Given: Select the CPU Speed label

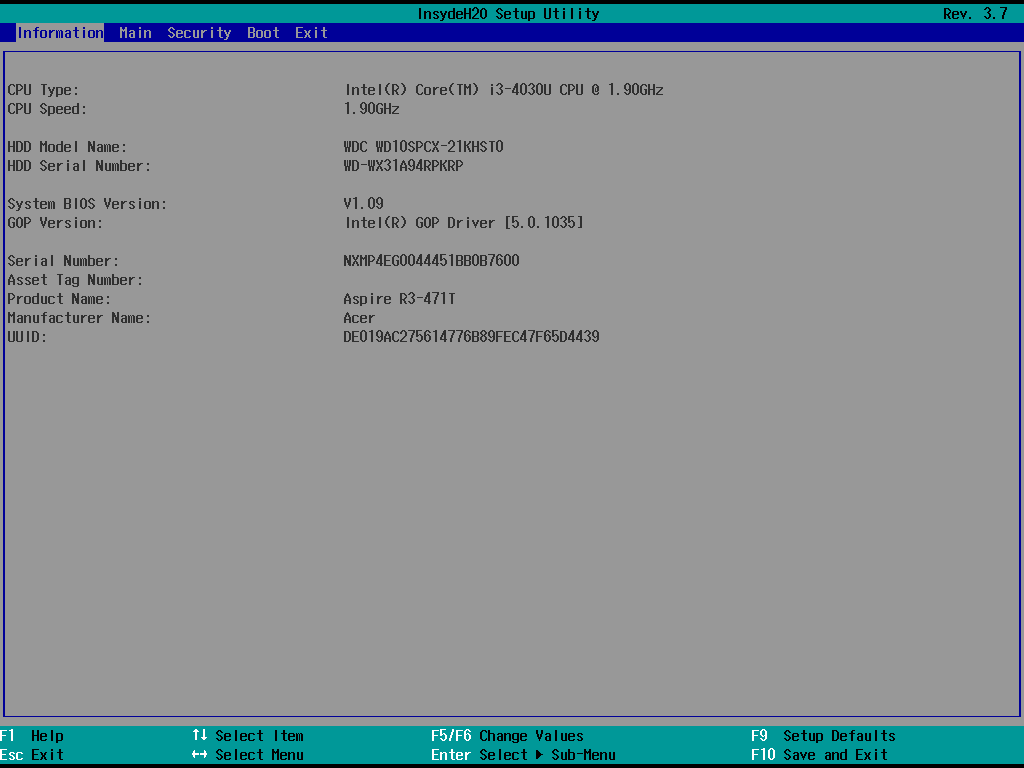Looking at the screenshot, I should click(47, 109).
